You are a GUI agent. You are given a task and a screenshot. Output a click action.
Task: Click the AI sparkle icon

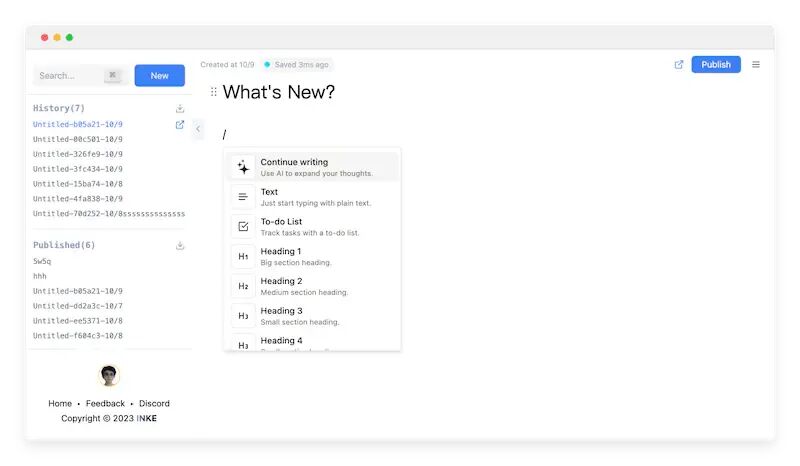pos(243,167)
